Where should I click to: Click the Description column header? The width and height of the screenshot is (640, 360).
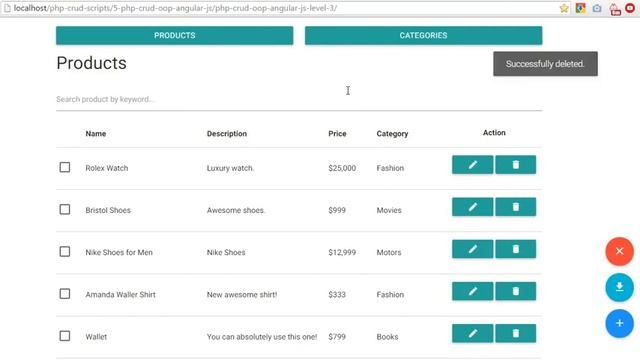227,133
